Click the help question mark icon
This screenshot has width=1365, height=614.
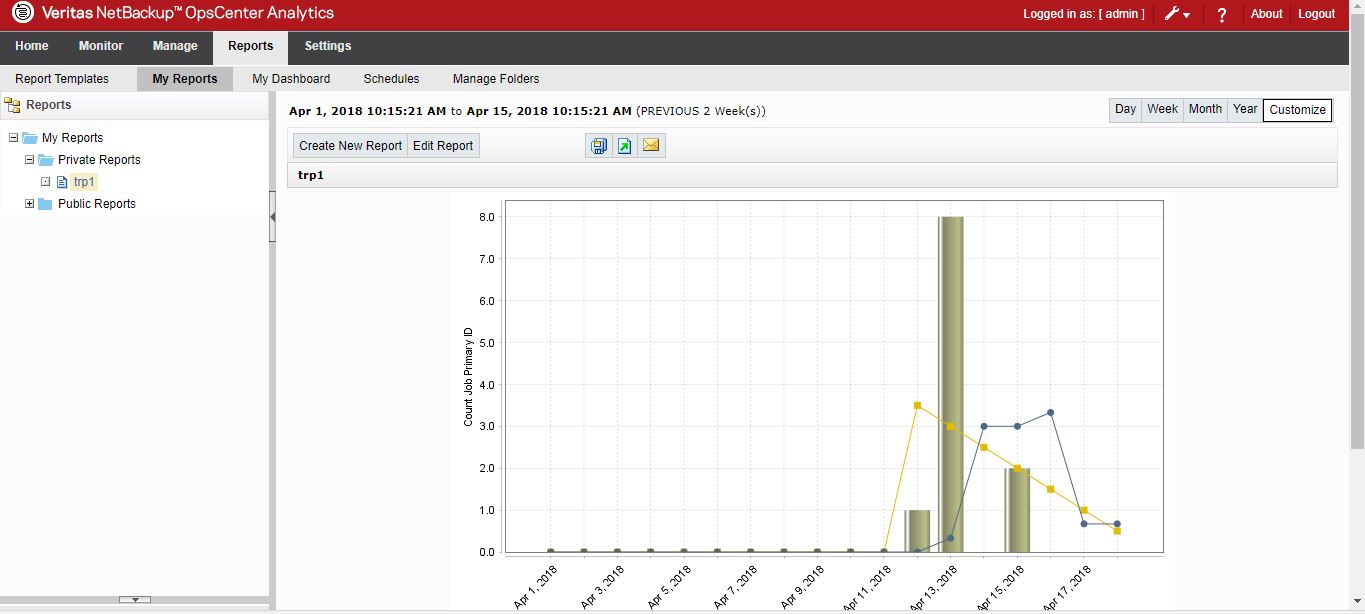tap(1221, 14)
